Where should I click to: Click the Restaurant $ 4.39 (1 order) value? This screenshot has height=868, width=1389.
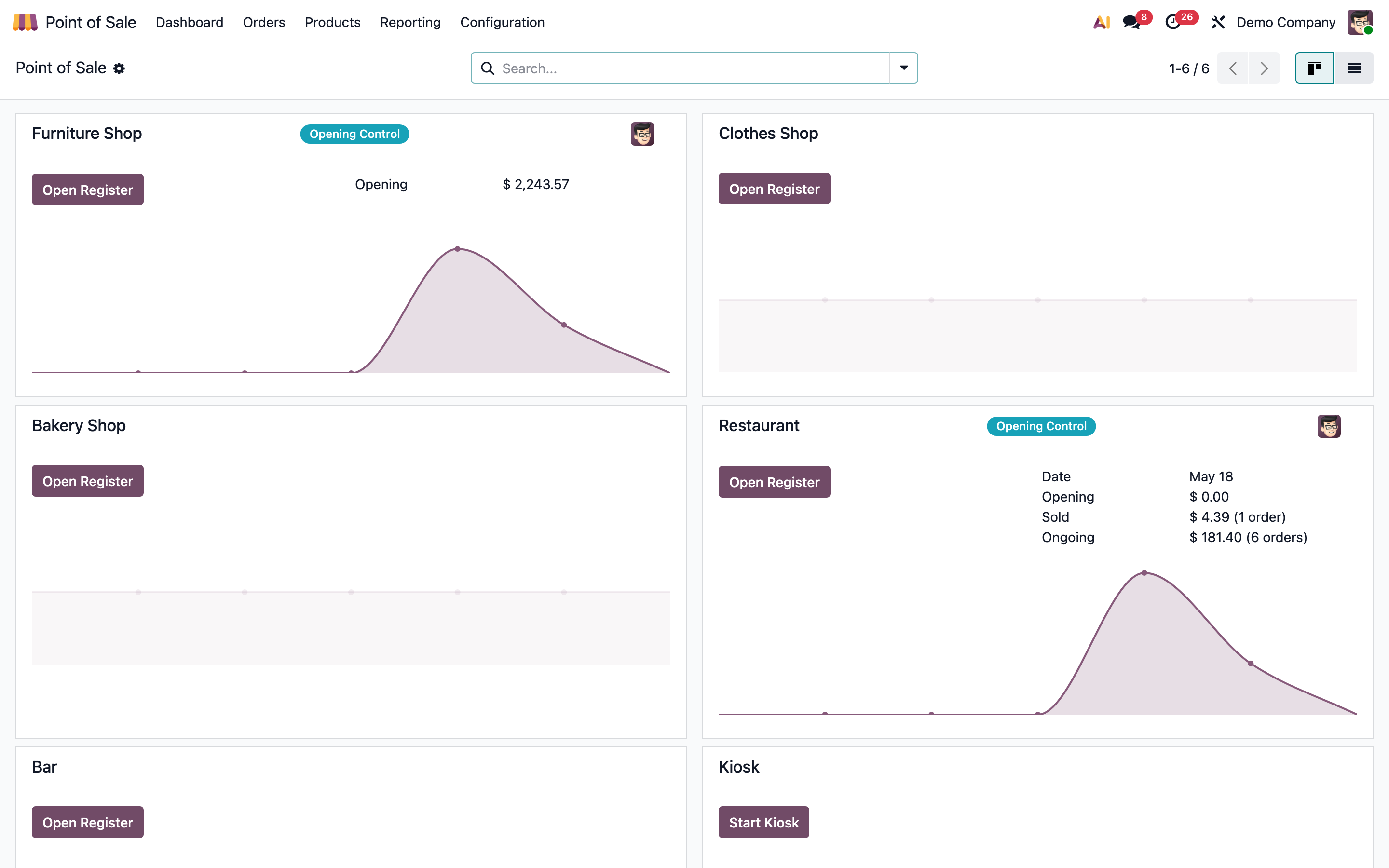pyautogui.click(x=1237, y=516)
